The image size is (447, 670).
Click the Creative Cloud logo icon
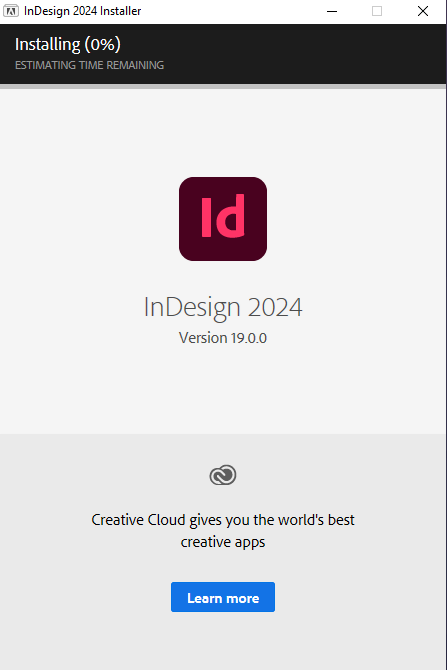point(223,475)
